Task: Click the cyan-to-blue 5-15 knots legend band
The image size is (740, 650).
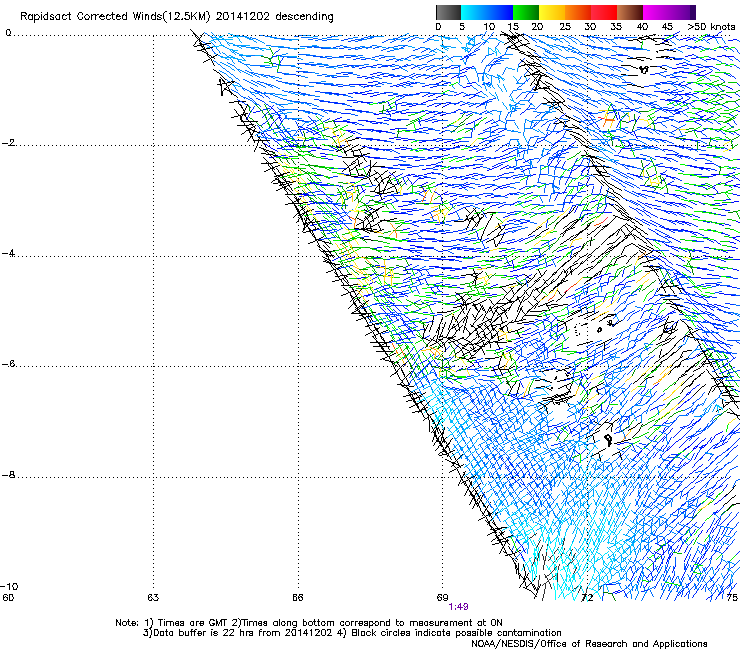Action: [x=487, y=12]
